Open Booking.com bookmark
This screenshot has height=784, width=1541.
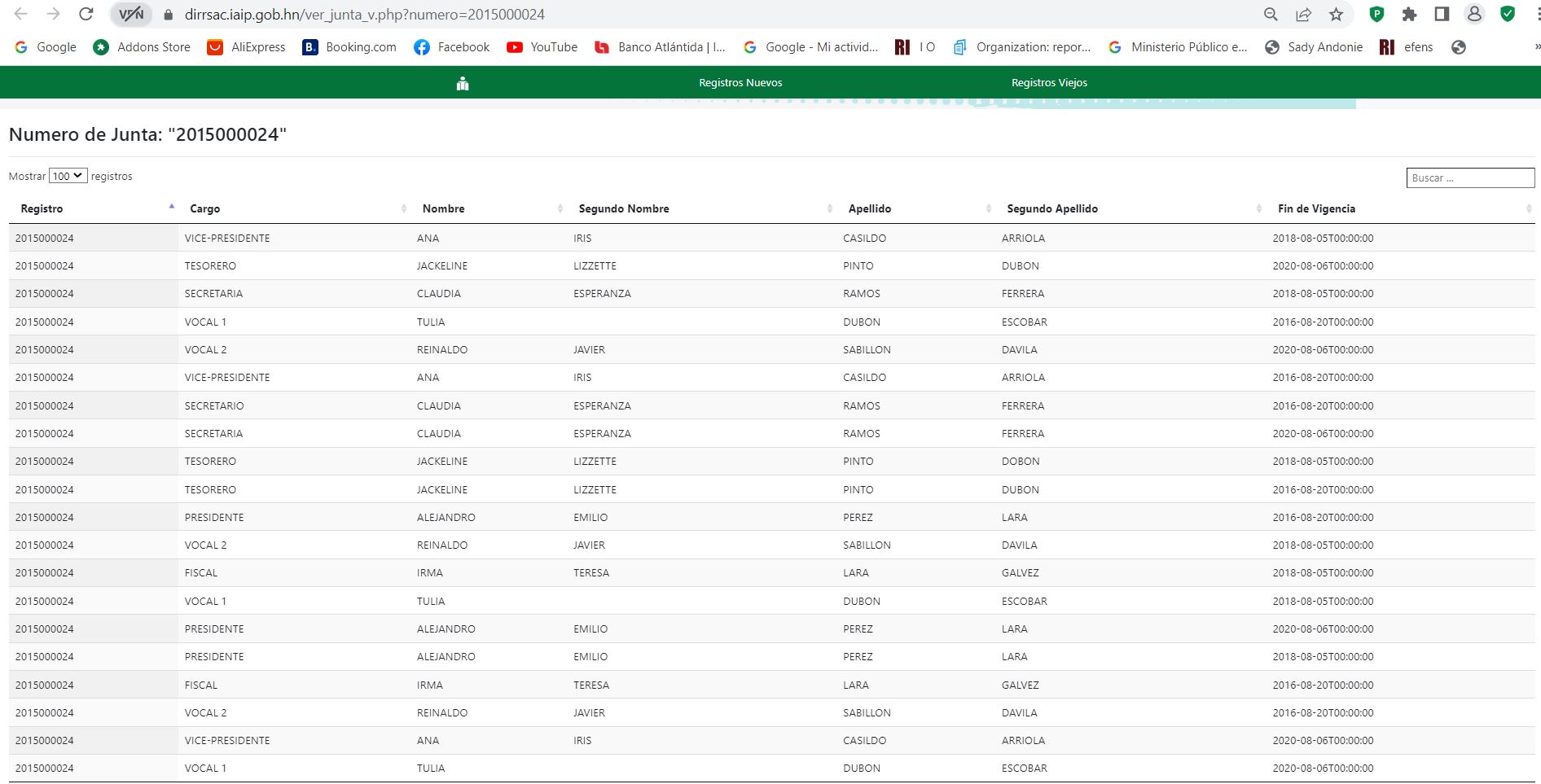349,47
